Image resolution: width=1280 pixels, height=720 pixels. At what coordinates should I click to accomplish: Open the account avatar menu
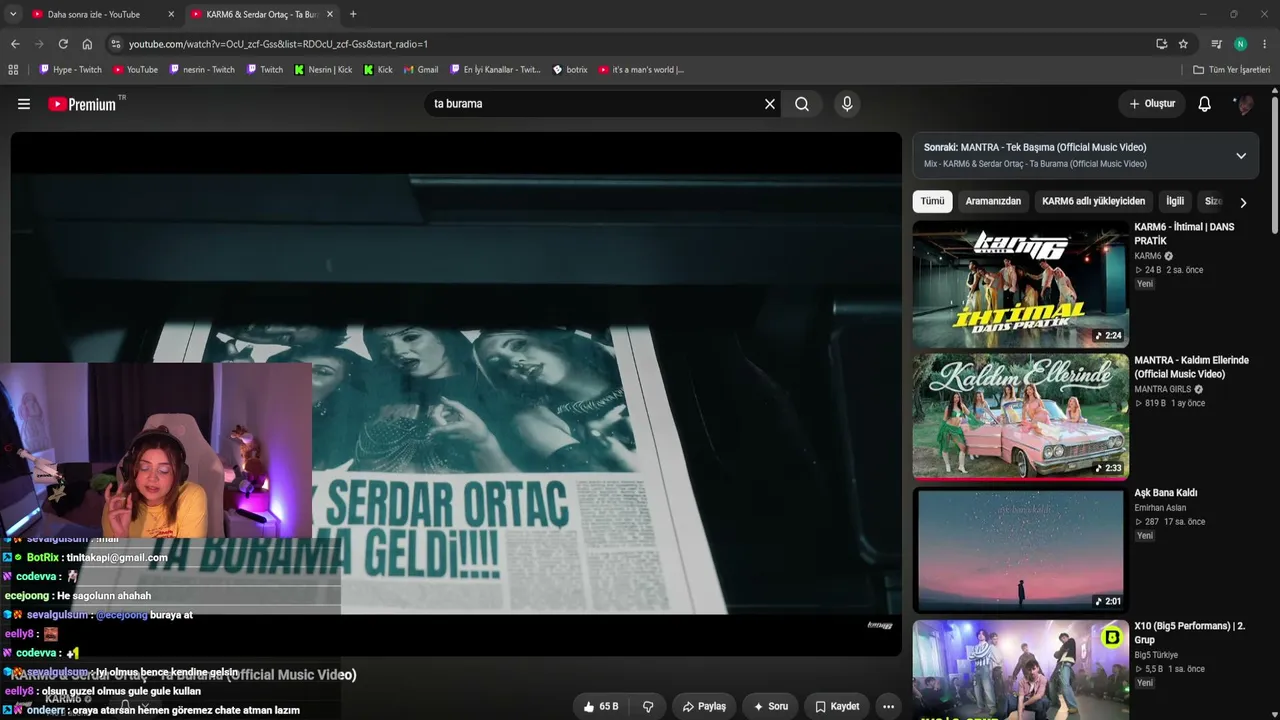(x=1244, y=104)
